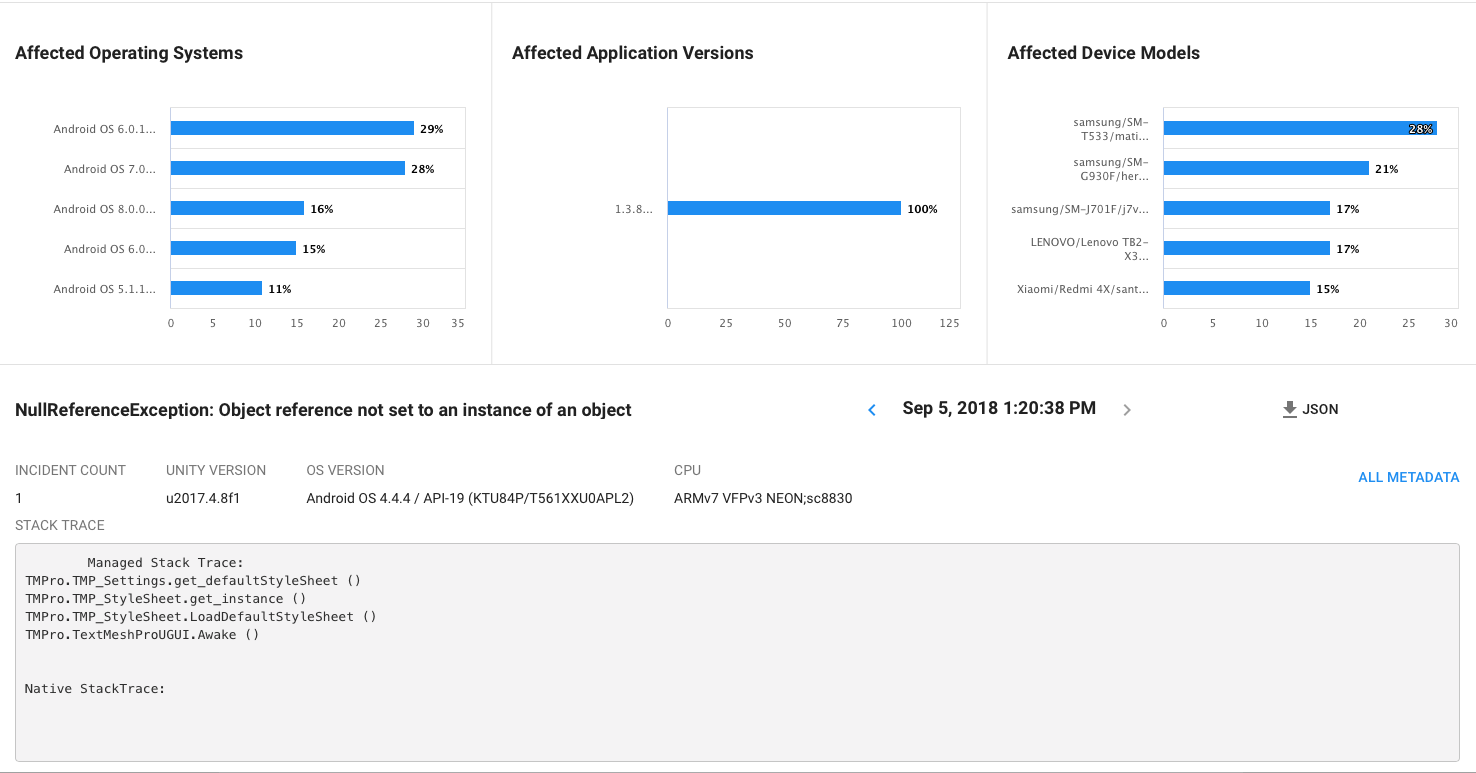The width and height of the screenshot is (1476, 773).
Task: Select the Lenovo TB2-X3 device bar
Action: coord(1247,248)
